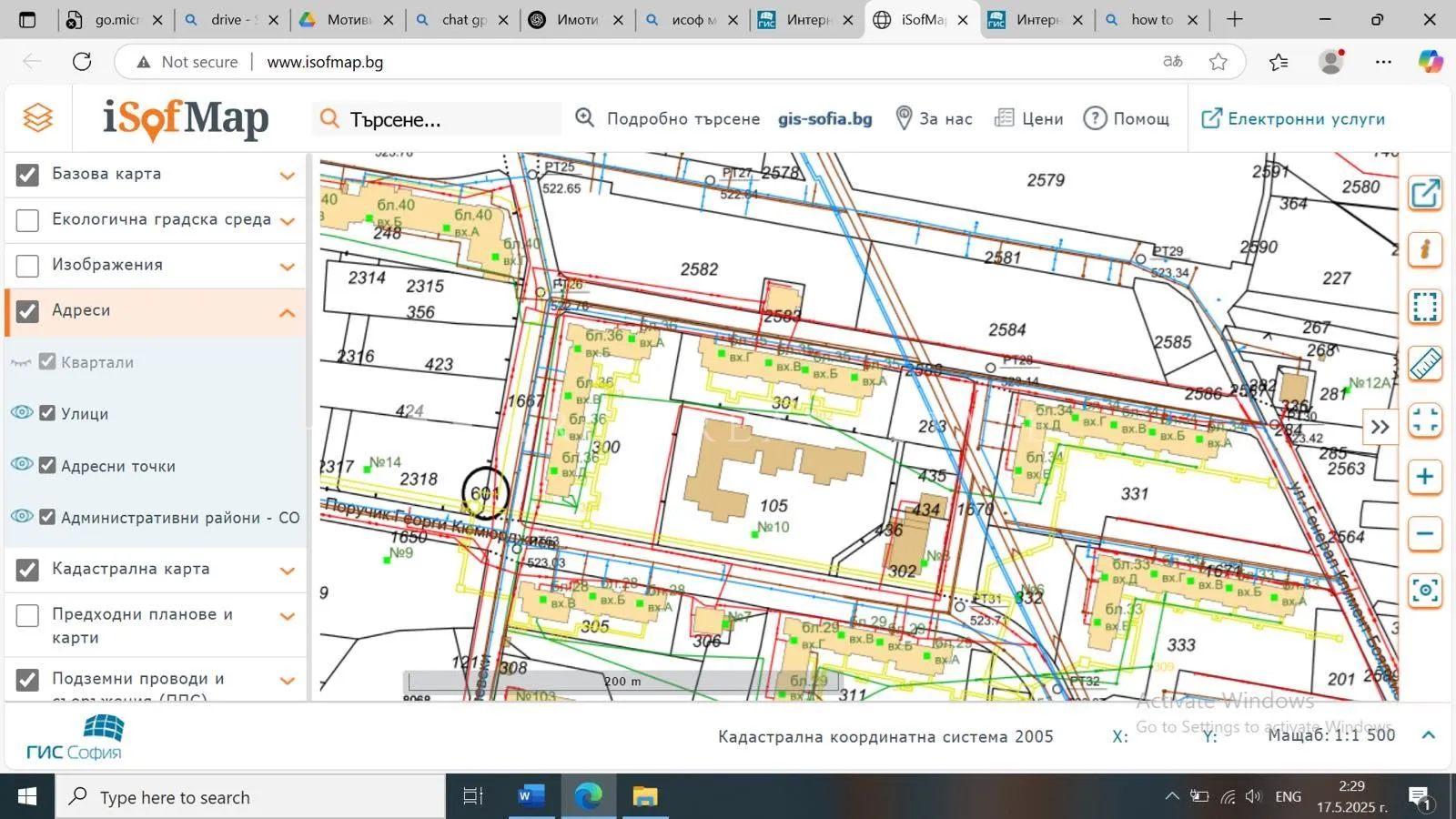Zoom in with the plus button
The height and width of the screenshot is (819, 1456).
pyautogui.click(x=1425, y=477)
